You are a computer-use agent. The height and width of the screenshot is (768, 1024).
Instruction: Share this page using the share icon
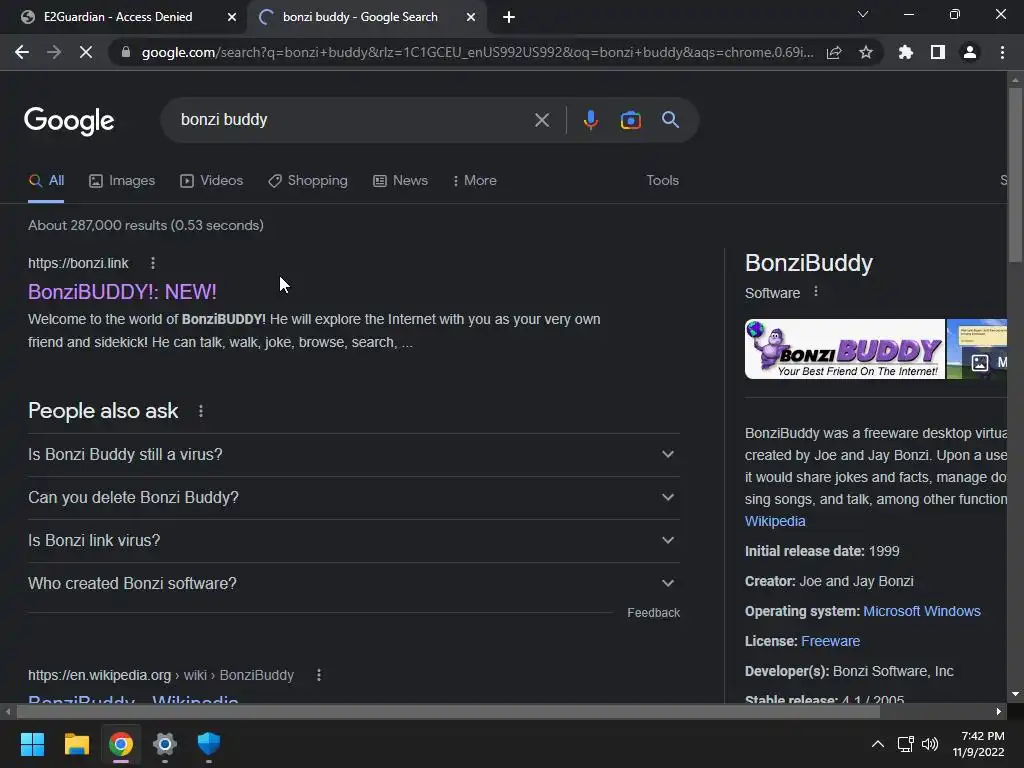834,52
